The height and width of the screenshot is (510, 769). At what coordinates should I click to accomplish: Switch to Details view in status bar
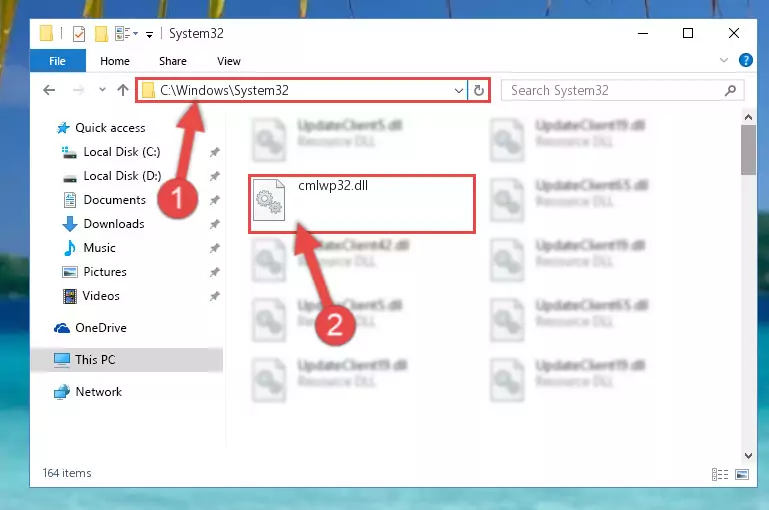720,474
